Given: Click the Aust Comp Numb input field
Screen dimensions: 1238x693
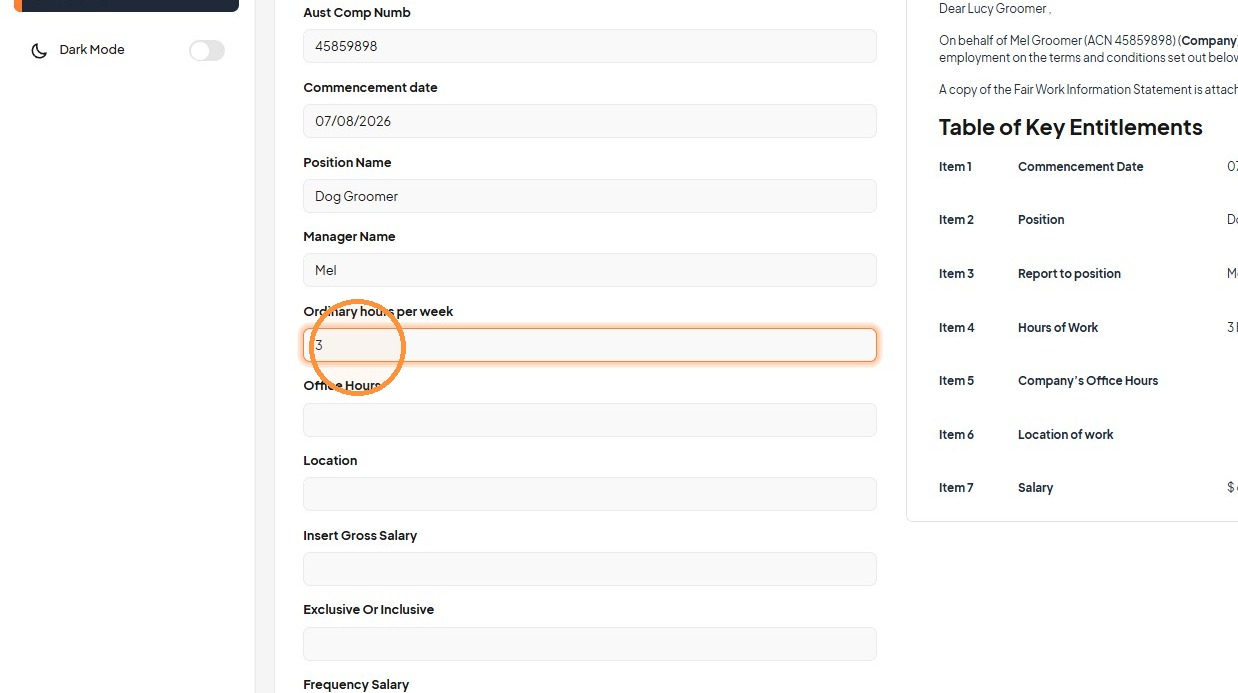Looking at the screenshot, I should pyautogui.click(x=589, y=46).
